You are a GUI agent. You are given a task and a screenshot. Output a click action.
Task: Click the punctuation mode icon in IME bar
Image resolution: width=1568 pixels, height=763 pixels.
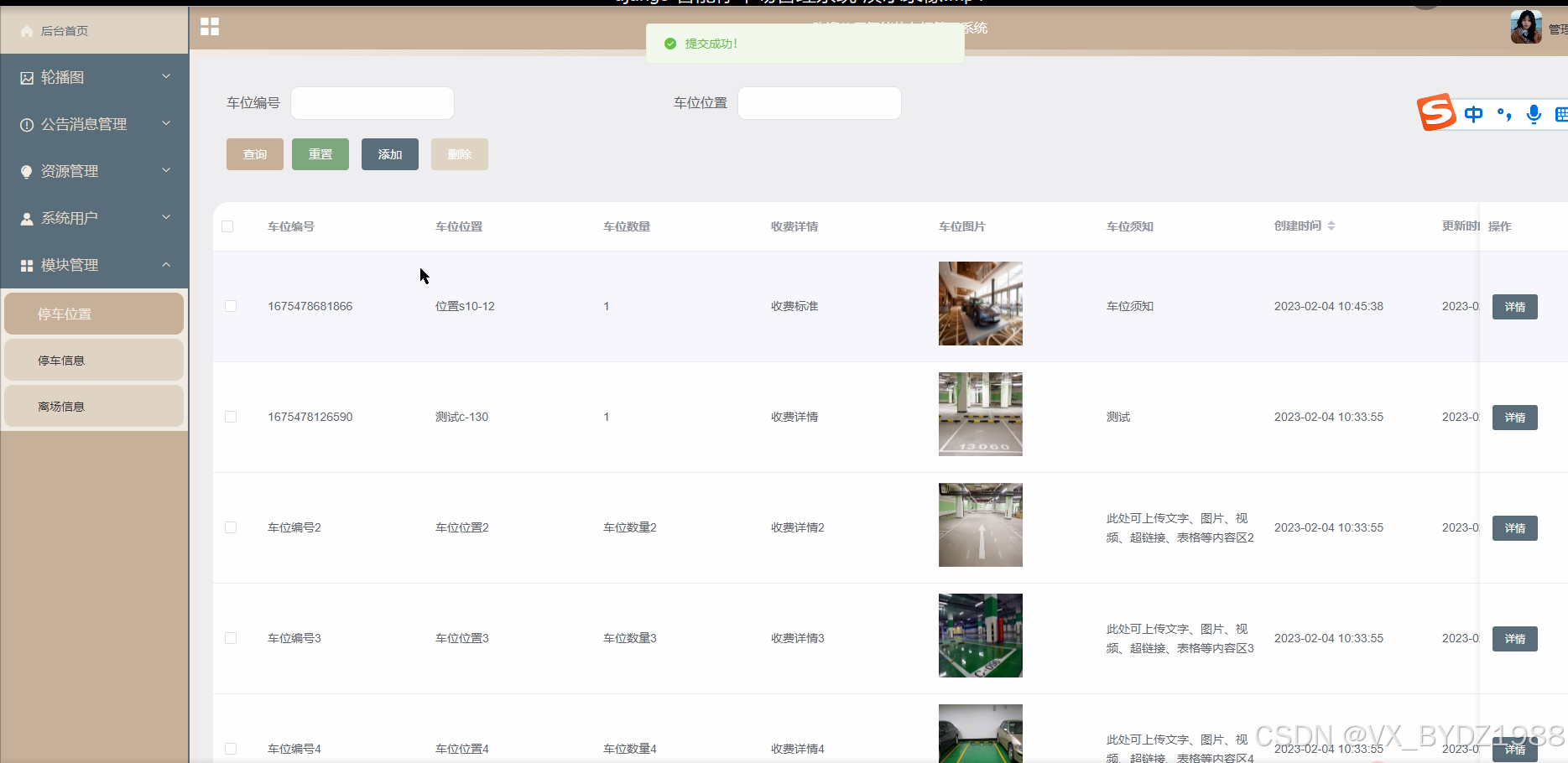1504,114
